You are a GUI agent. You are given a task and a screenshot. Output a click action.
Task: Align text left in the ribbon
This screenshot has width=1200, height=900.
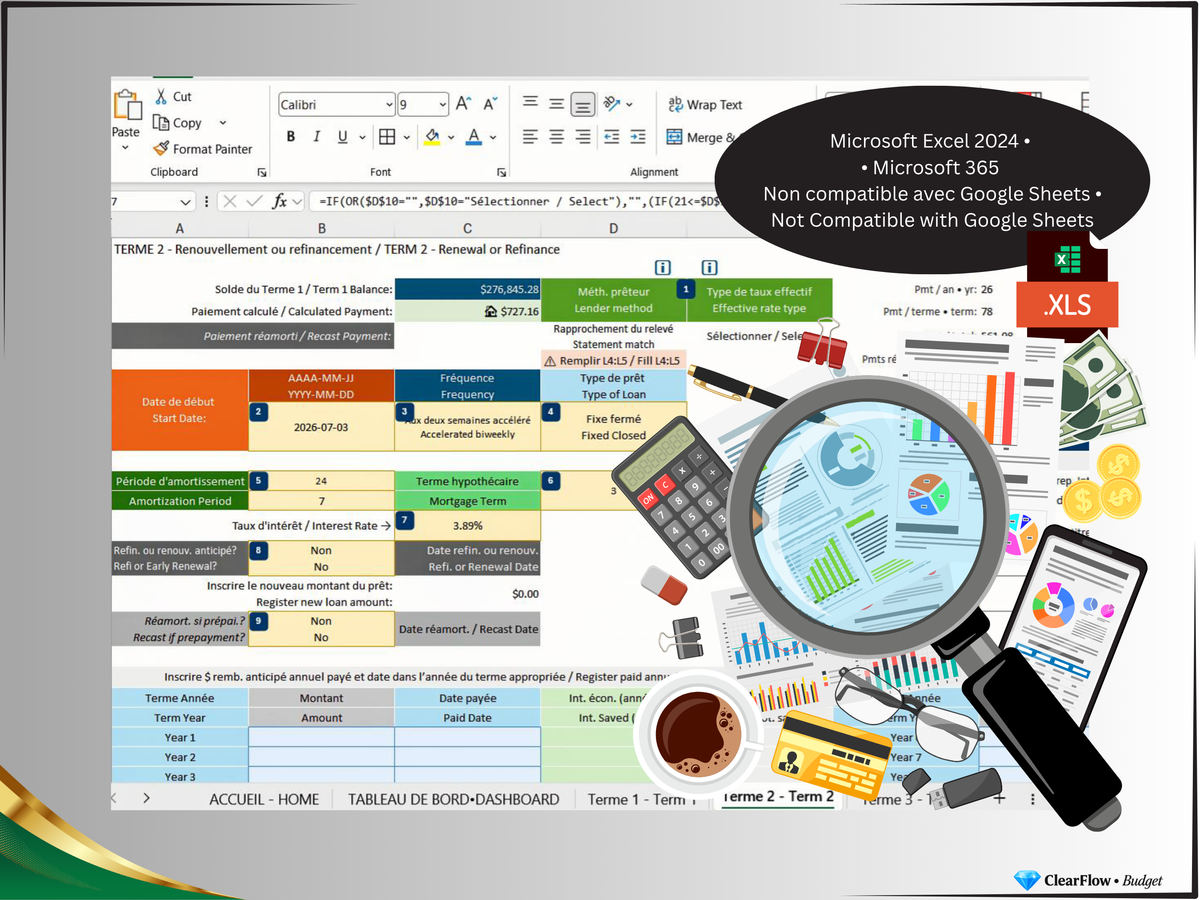pyautogui.click(x=530, y=137)
